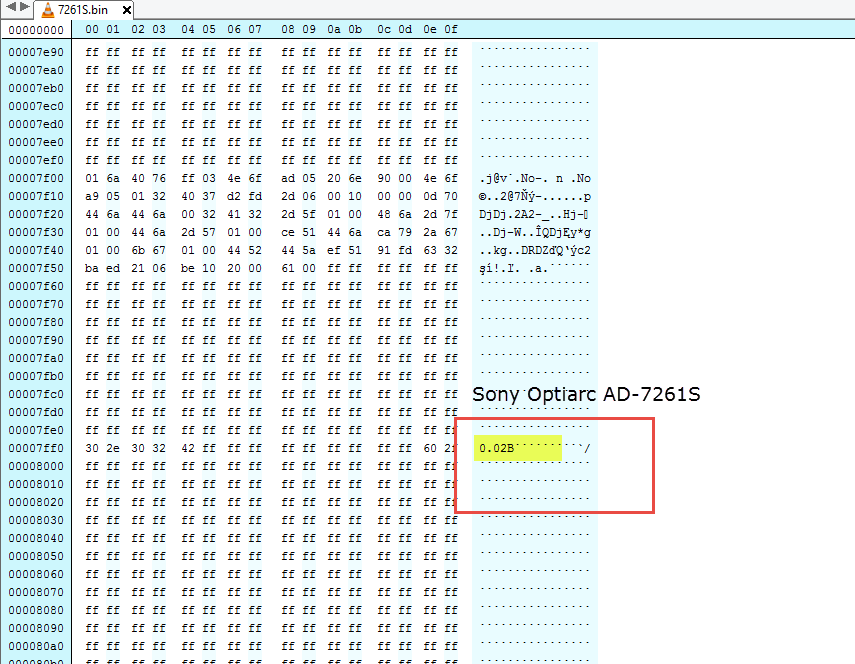The height and width of the screenshot is (664, 855).
Task: Click row offset 00007fe0
Action: coord(36,430)
